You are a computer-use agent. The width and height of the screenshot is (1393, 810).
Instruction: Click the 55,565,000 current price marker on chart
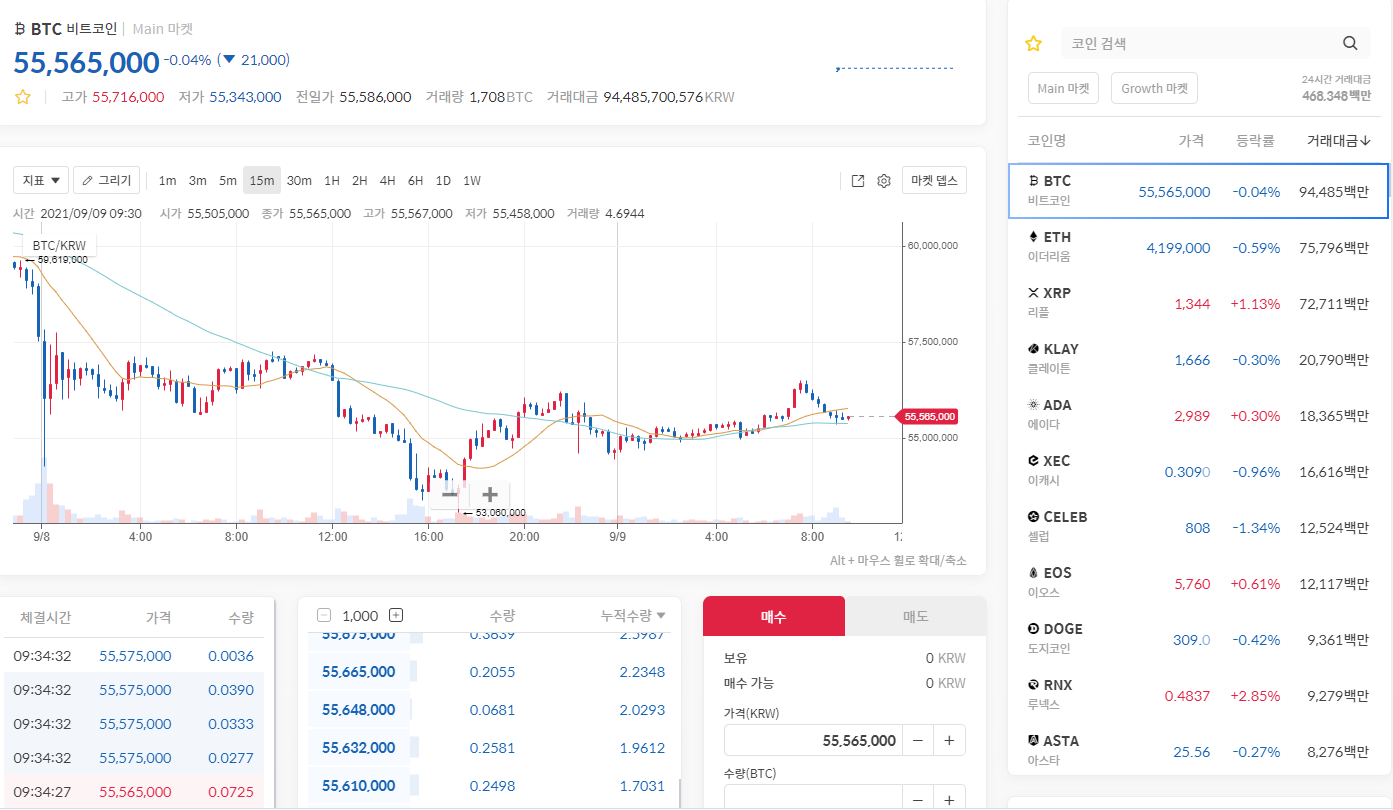(x=929, y=416)
